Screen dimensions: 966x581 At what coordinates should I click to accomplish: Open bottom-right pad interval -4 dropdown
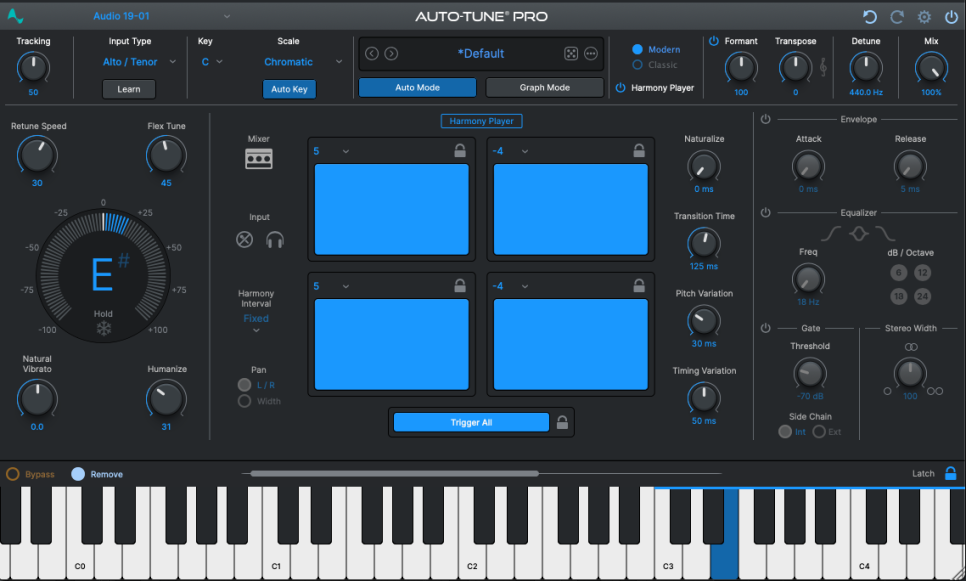click(x=510, y=286)
